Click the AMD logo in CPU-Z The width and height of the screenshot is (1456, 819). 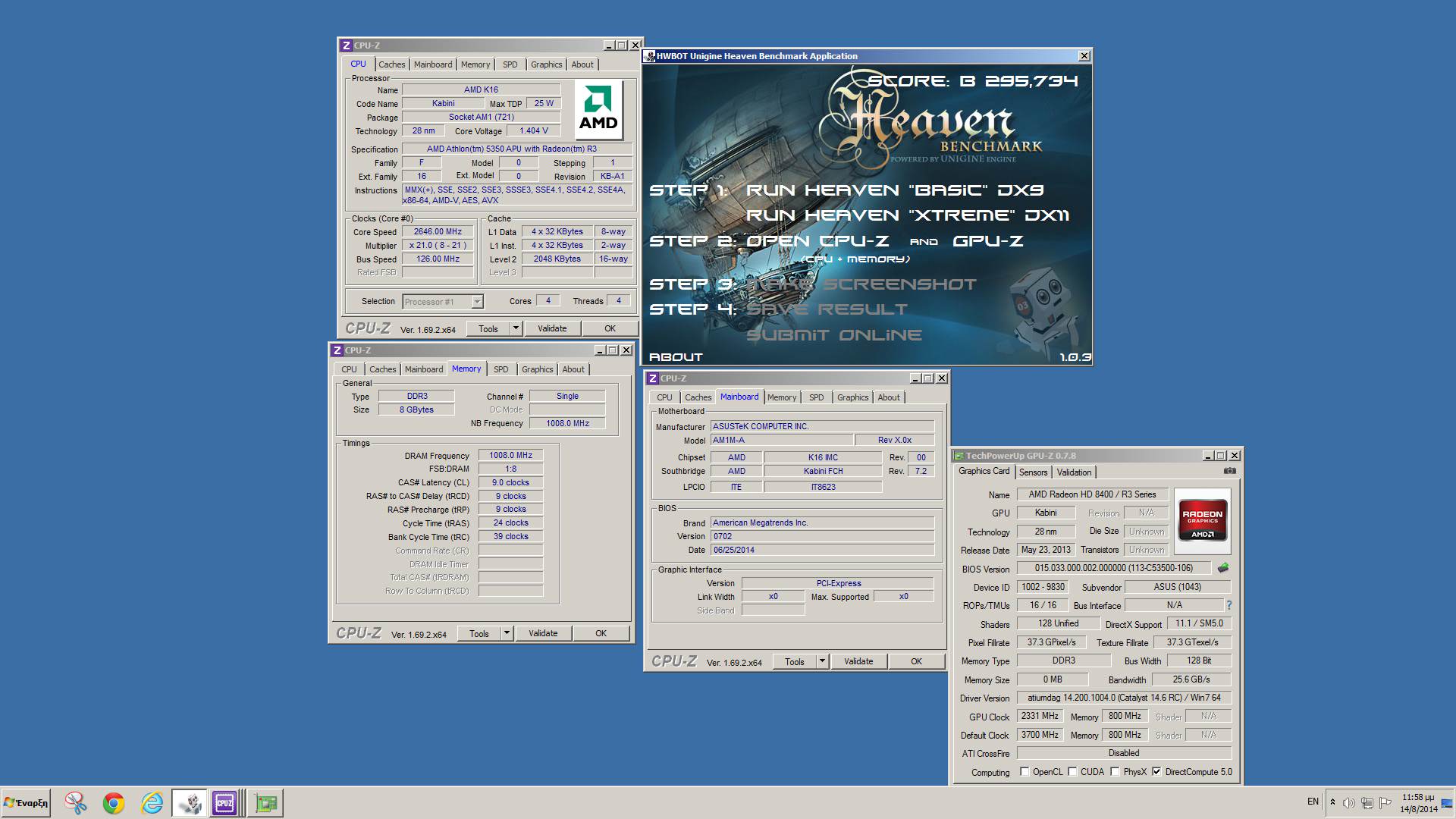(598, 110)
